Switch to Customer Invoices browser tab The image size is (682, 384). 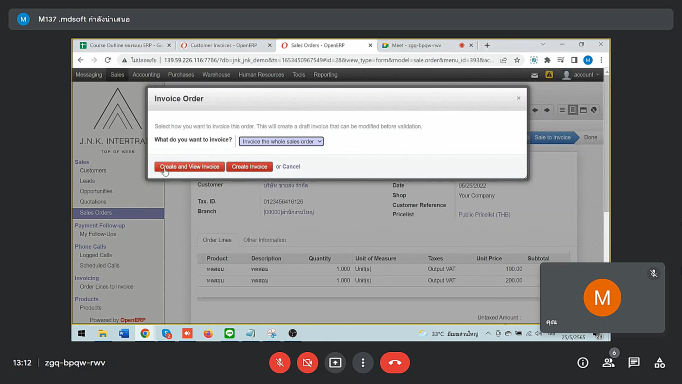click(225, 45)
